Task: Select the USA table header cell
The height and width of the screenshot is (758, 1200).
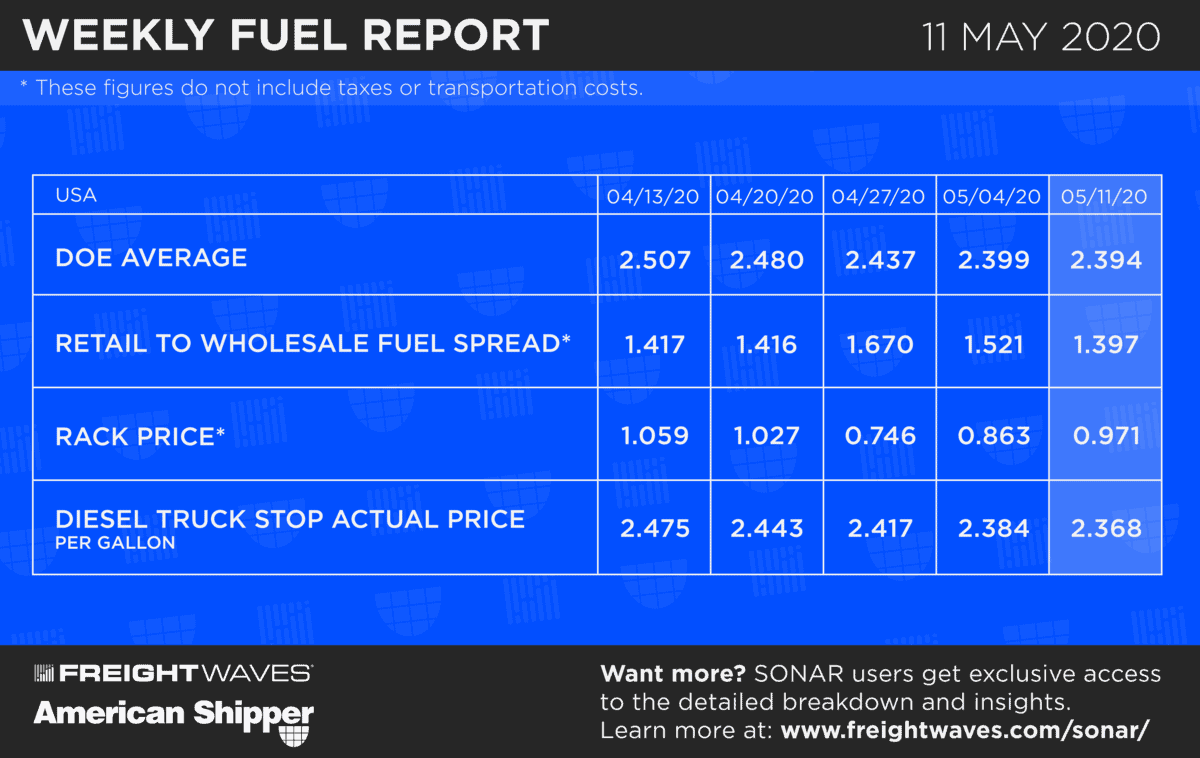Action: 76,195
